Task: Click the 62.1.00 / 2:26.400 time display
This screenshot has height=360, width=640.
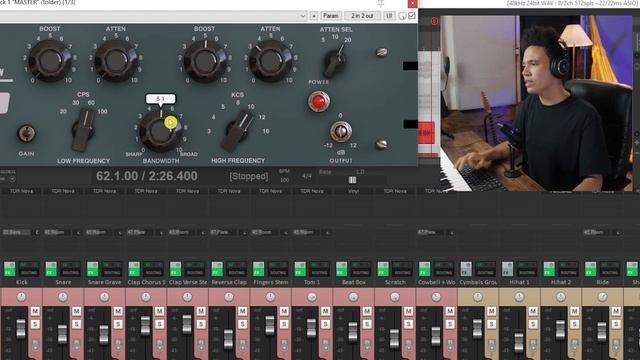Action: [147, 176]
